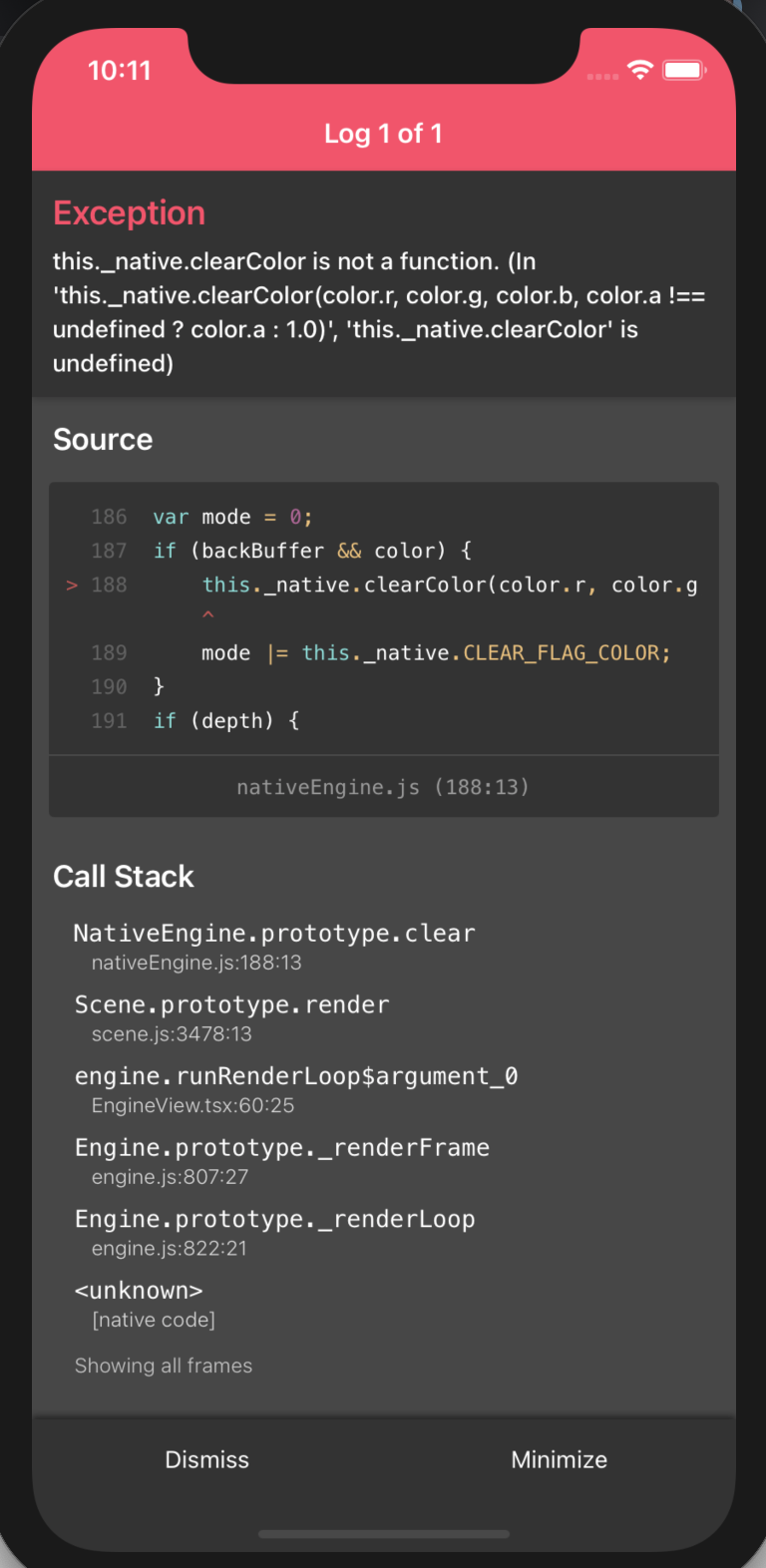Toggle Showing all frames option
Screen dimensions: 766x1568
[163, 1366]
